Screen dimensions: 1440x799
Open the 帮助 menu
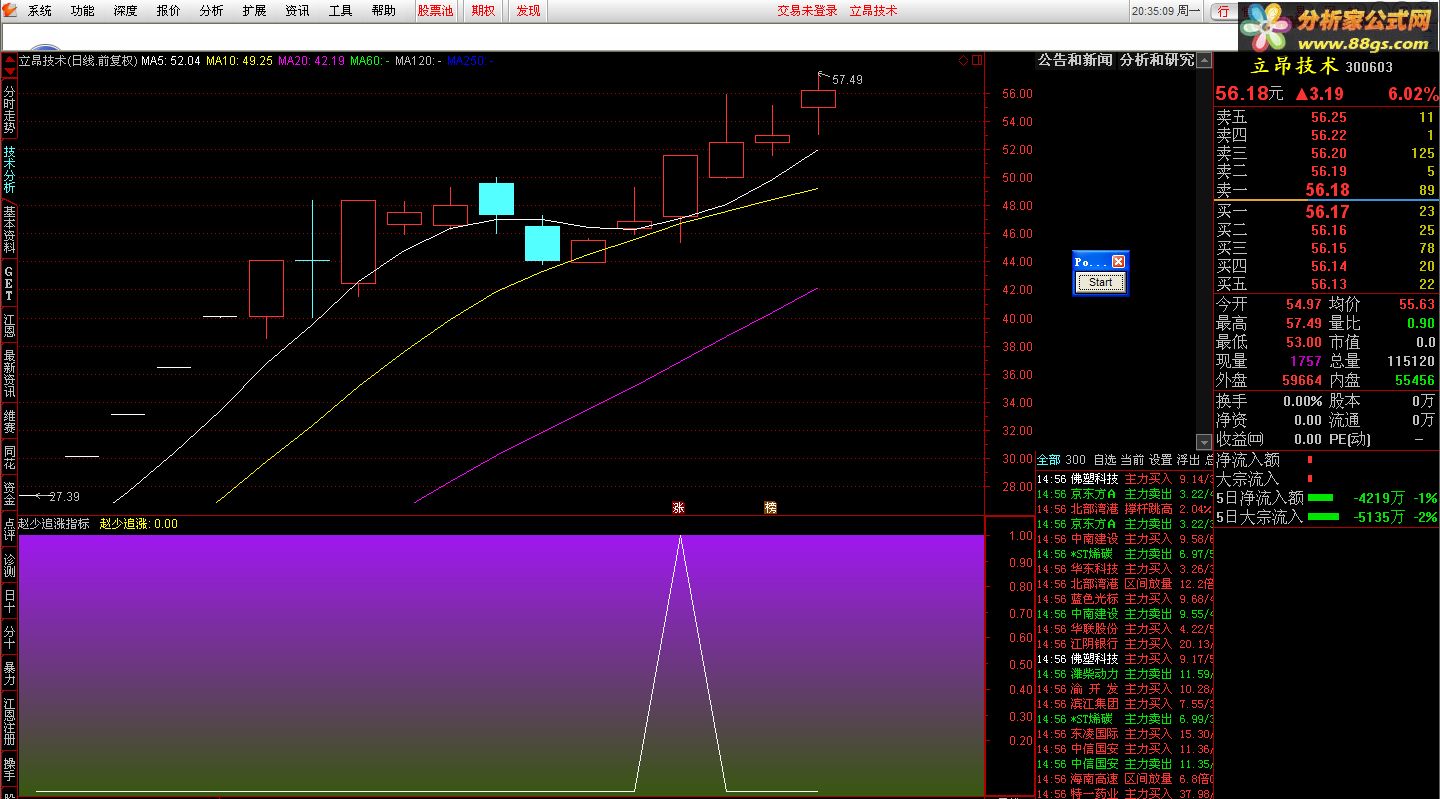[383, 11]
